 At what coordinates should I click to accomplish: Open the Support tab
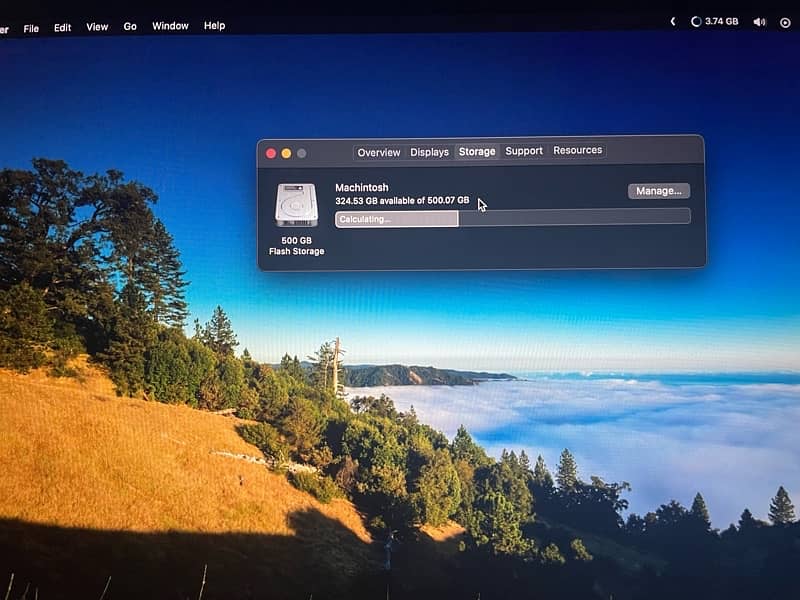click(523, 151)
